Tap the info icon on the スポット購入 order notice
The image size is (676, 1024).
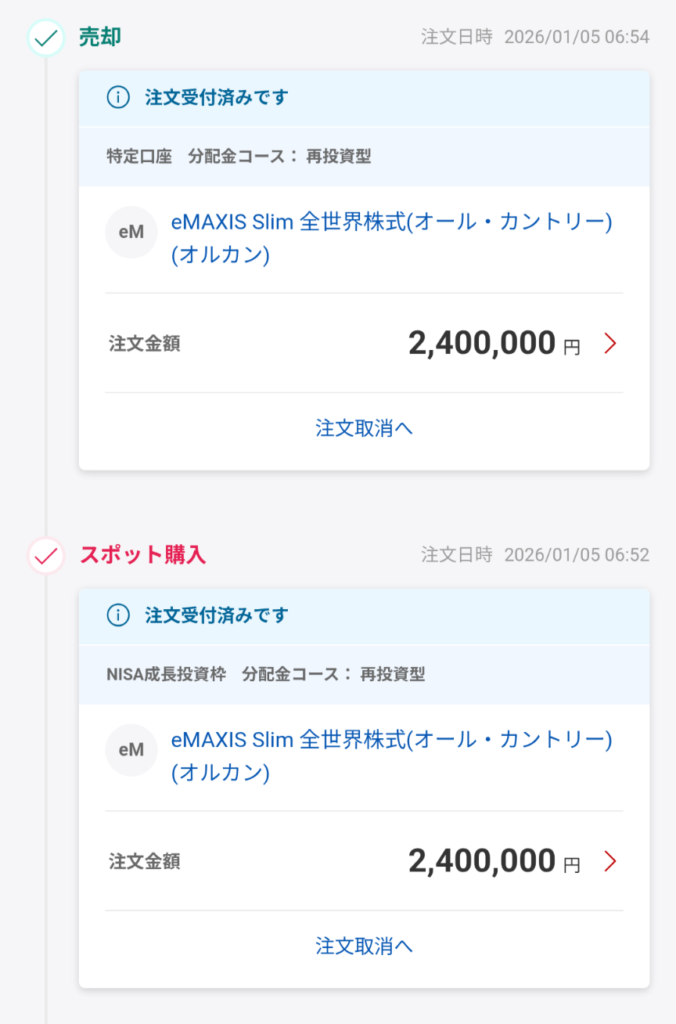click(x=117, y=616)
